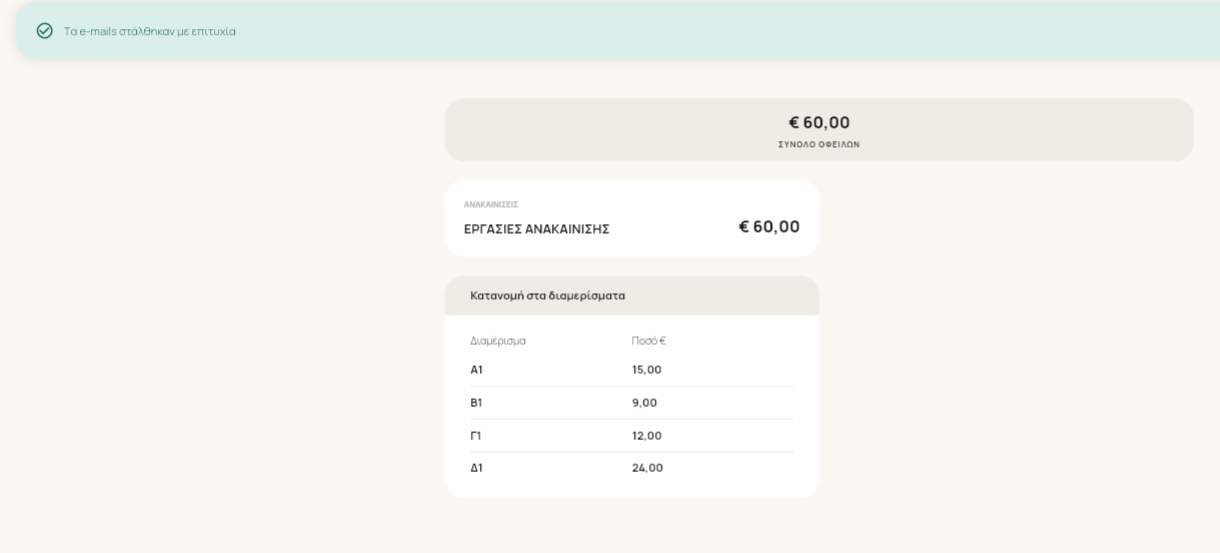Click the Διαμέρισμα column header
Image resolution: width=1220 pixels, height=553 pixels.
click(498, 341)
